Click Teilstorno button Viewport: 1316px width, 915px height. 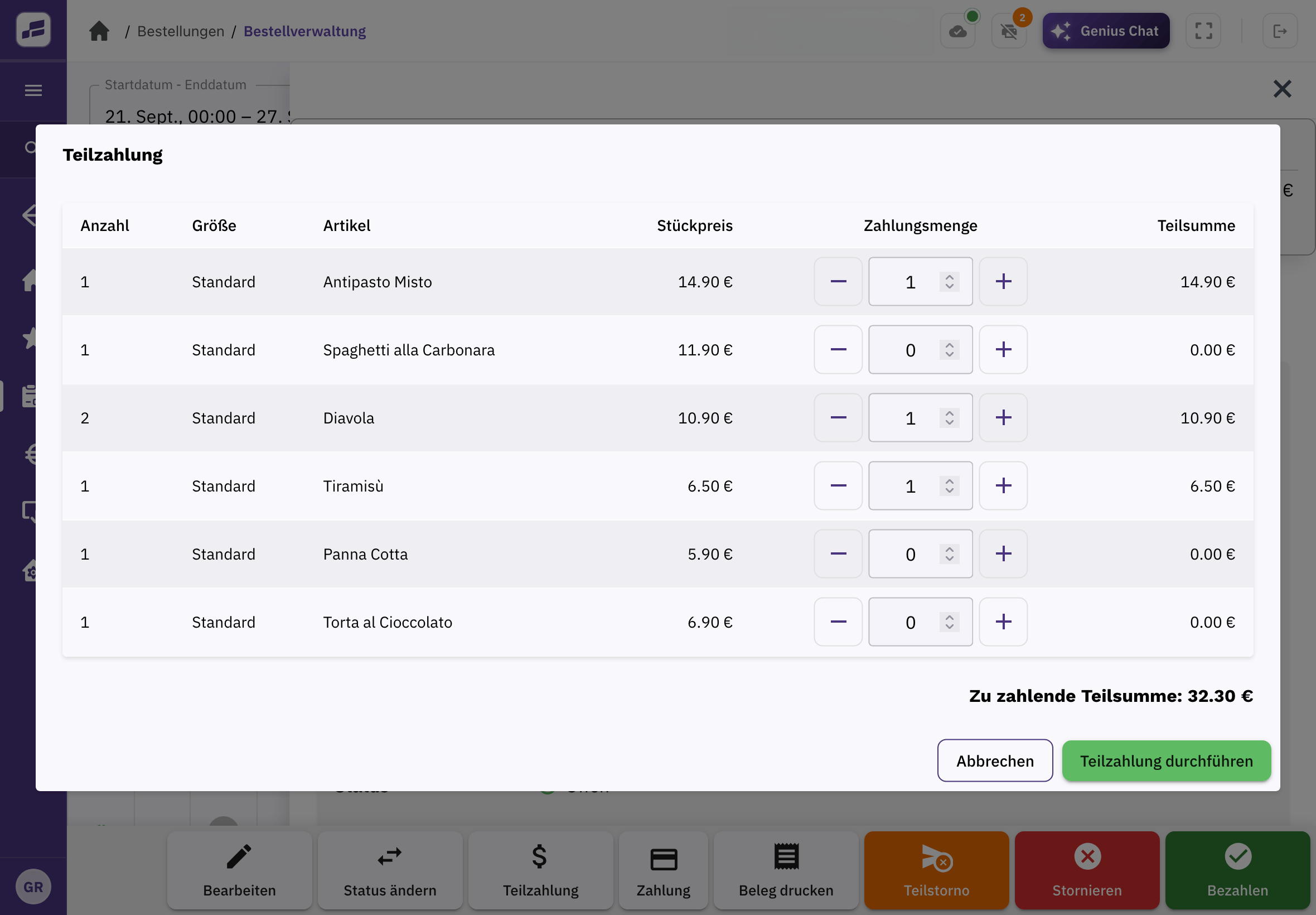(x=936, y=870)
